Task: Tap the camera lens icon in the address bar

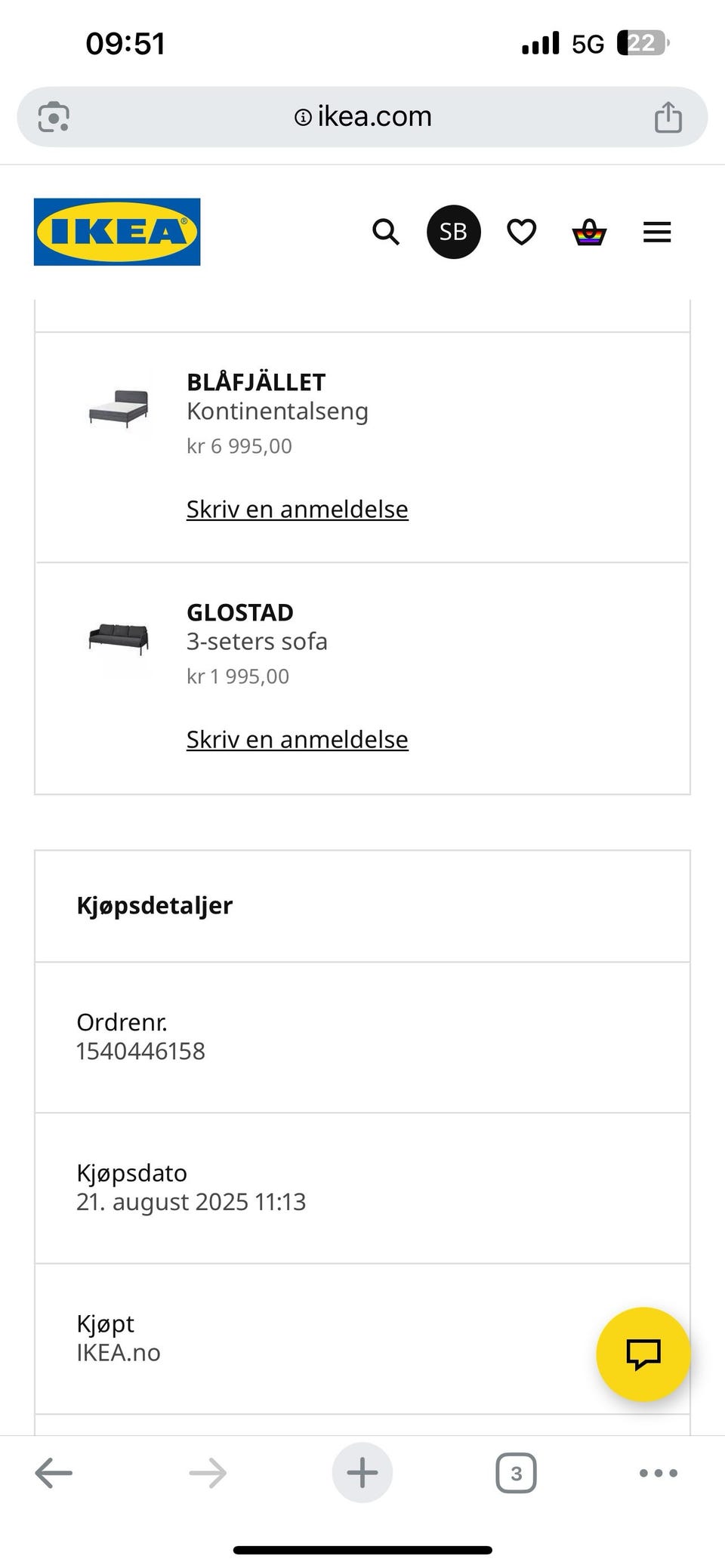Action: pyautogui.click(x=54, y=116)
